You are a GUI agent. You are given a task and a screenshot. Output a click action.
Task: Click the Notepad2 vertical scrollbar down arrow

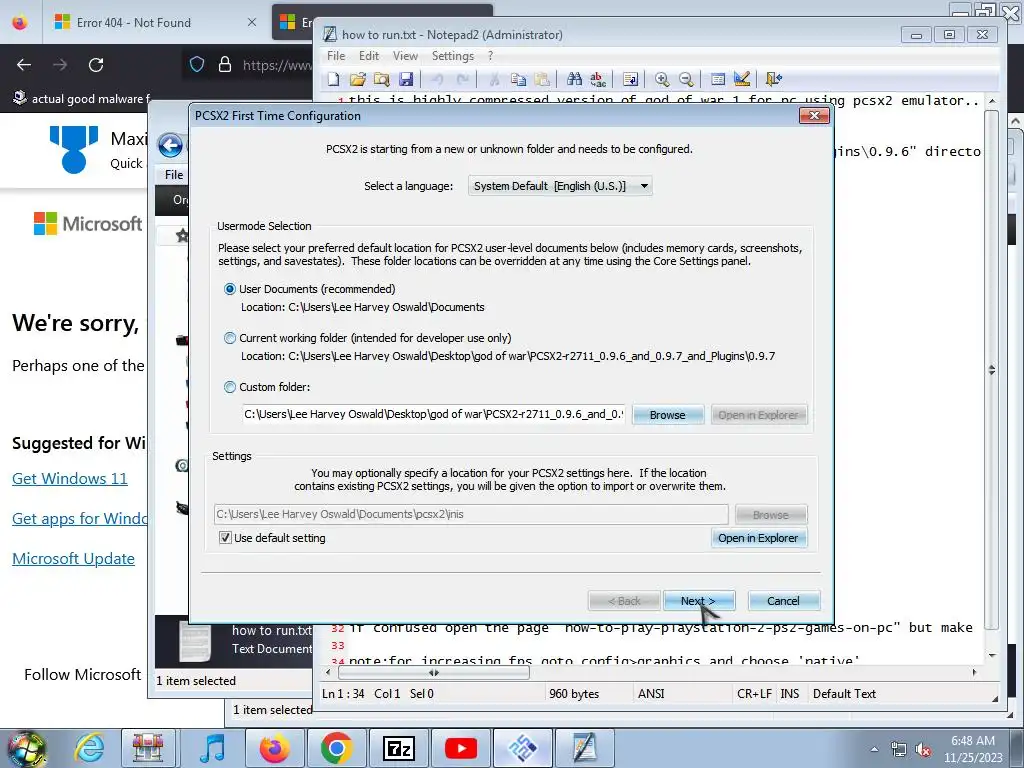point(992,656)
